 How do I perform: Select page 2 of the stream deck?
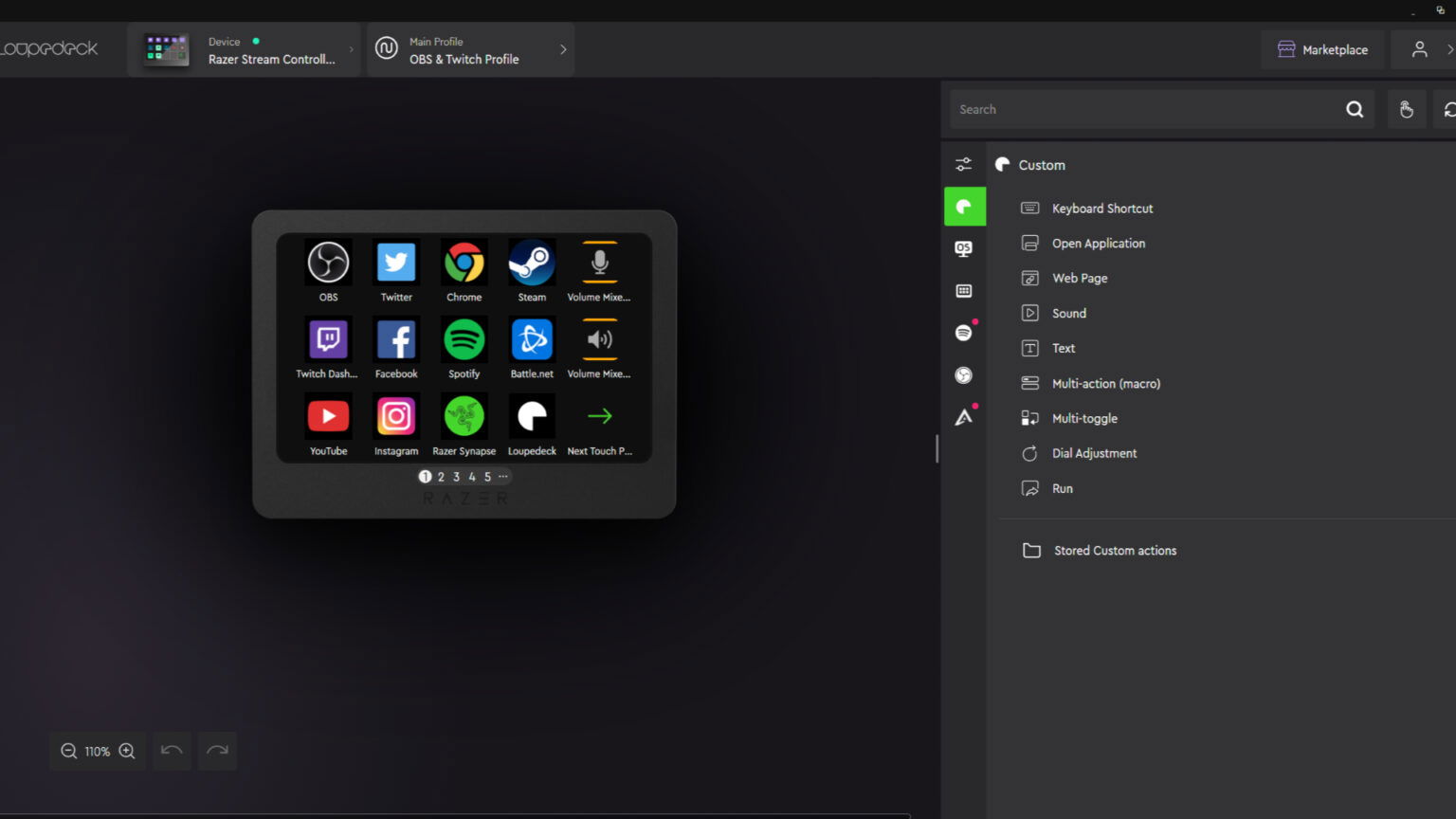pos(440,477)
